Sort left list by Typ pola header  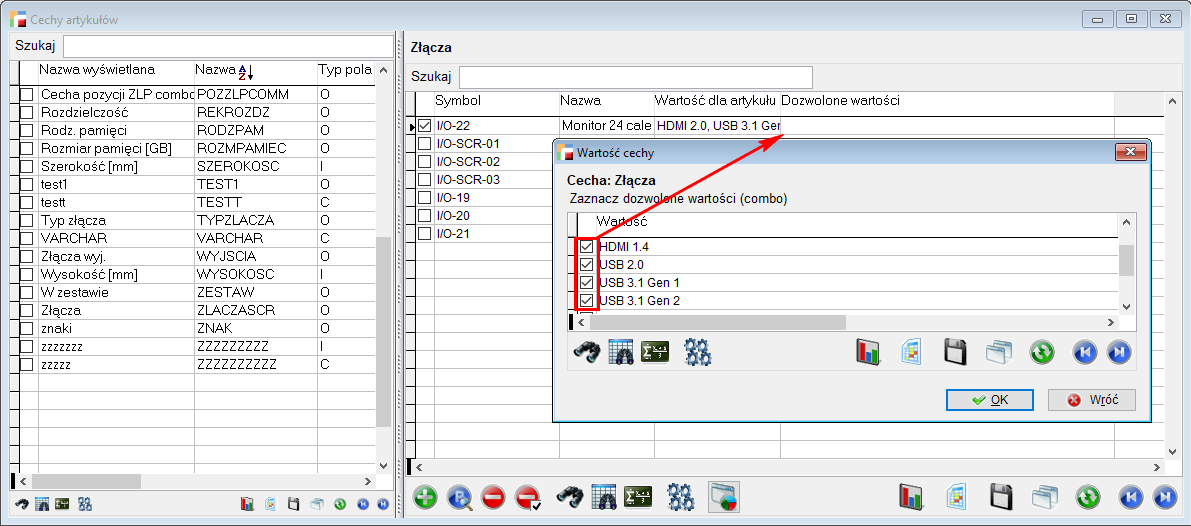coord(346,71)
